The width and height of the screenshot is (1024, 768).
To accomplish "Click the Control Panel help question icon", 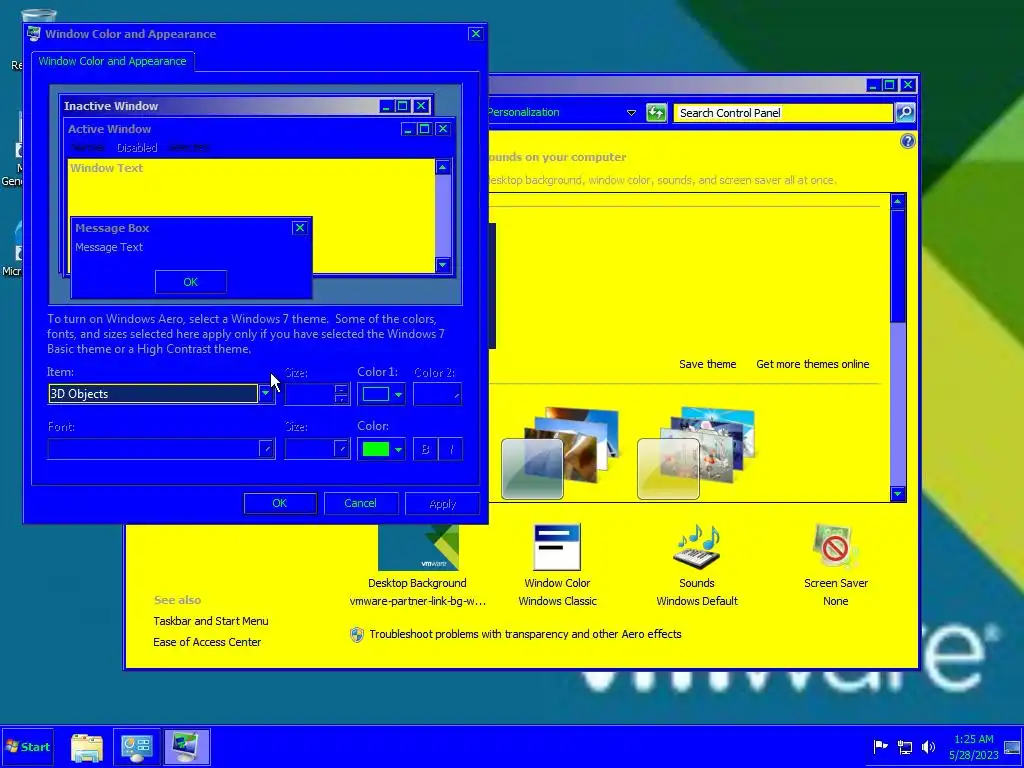I will click(907, 141).
